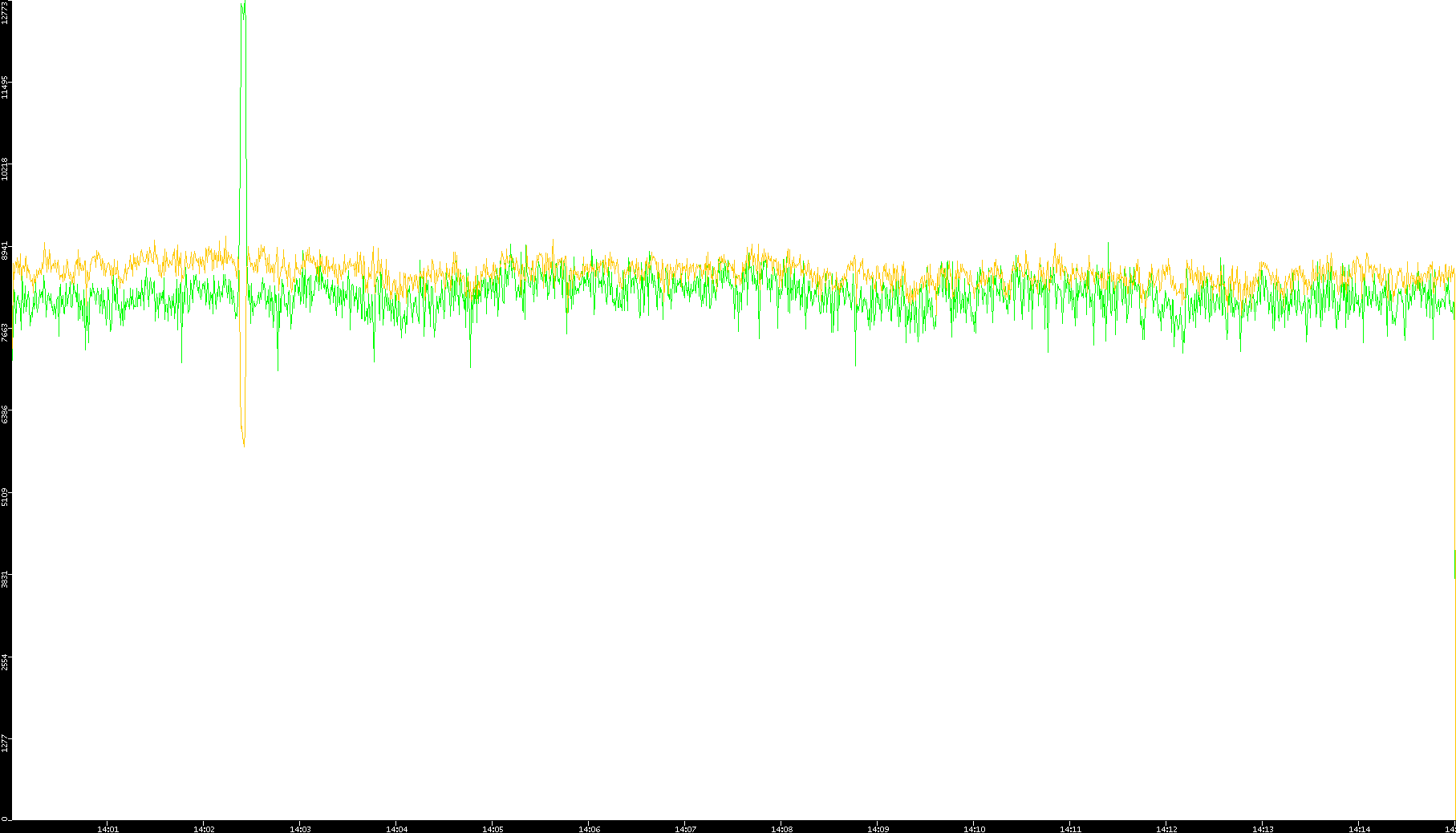1456x833 pixels.
Task: Click the 8941 label on the vertical axis
Action: click(x=5, y=250)
